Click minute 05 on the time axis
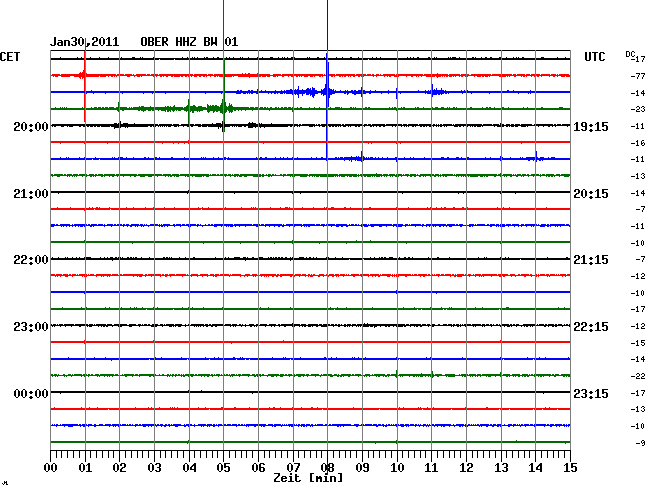650x494 pixels. click(x=223, y=468)
